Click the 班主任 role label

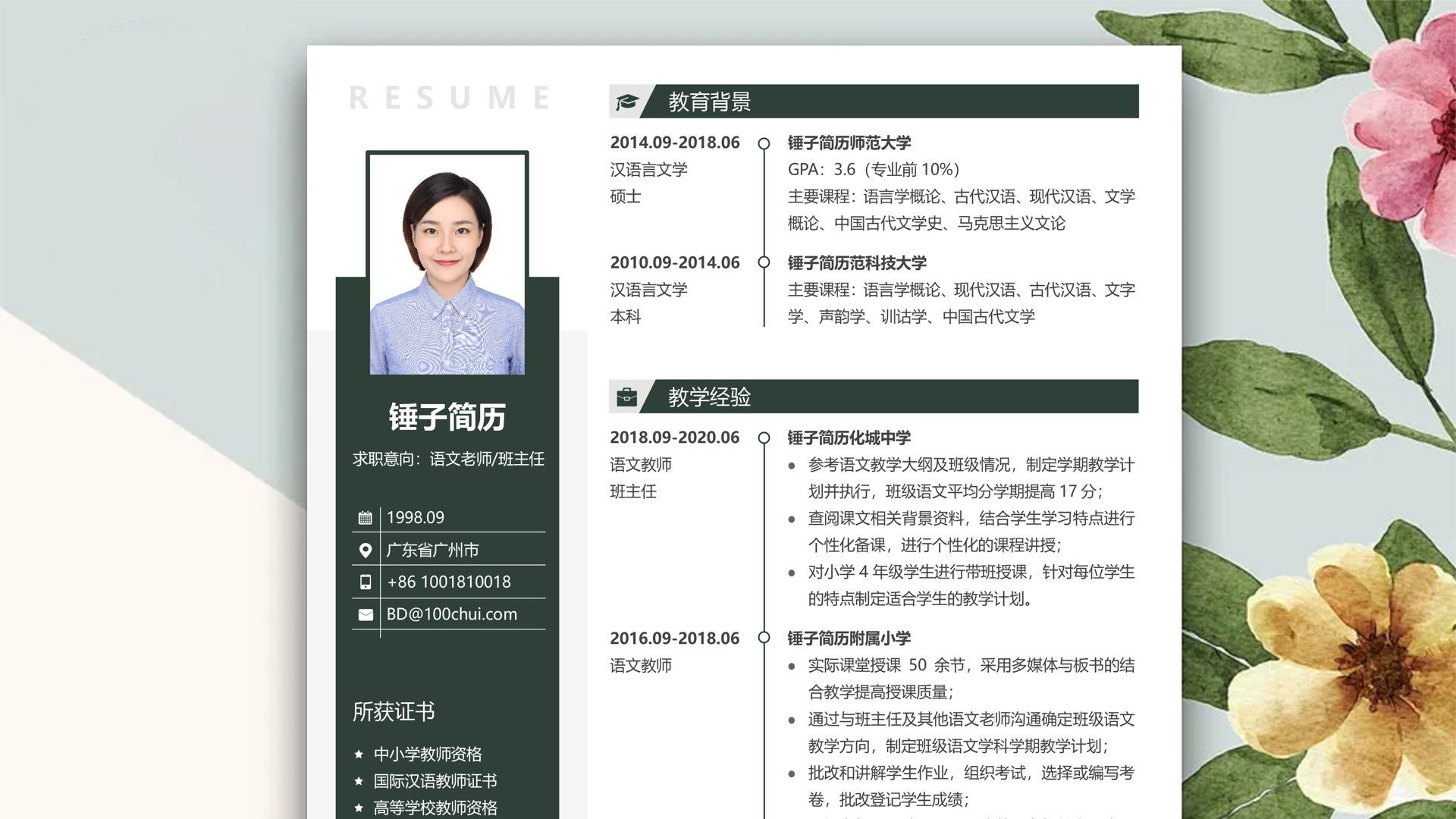(633, 491)
